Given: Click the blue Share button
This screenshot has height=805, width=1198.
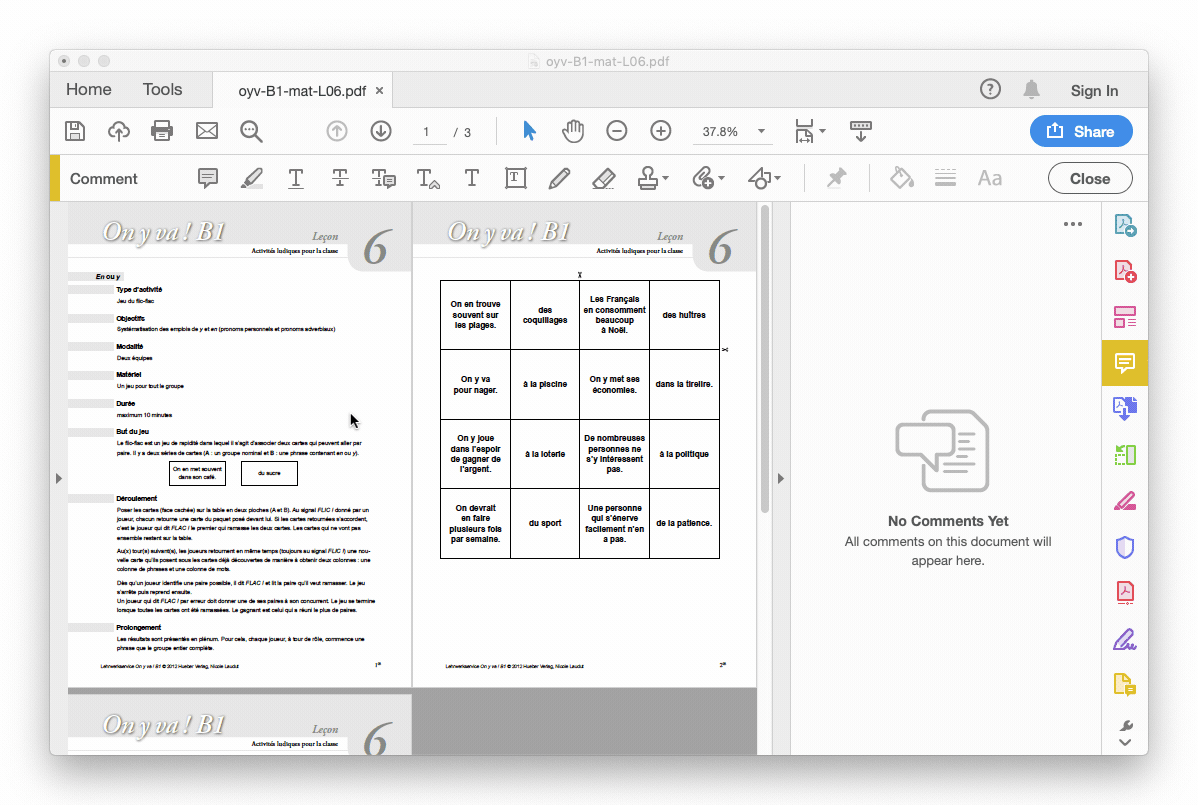Looking at the screenshot, I should (1080, 131).
